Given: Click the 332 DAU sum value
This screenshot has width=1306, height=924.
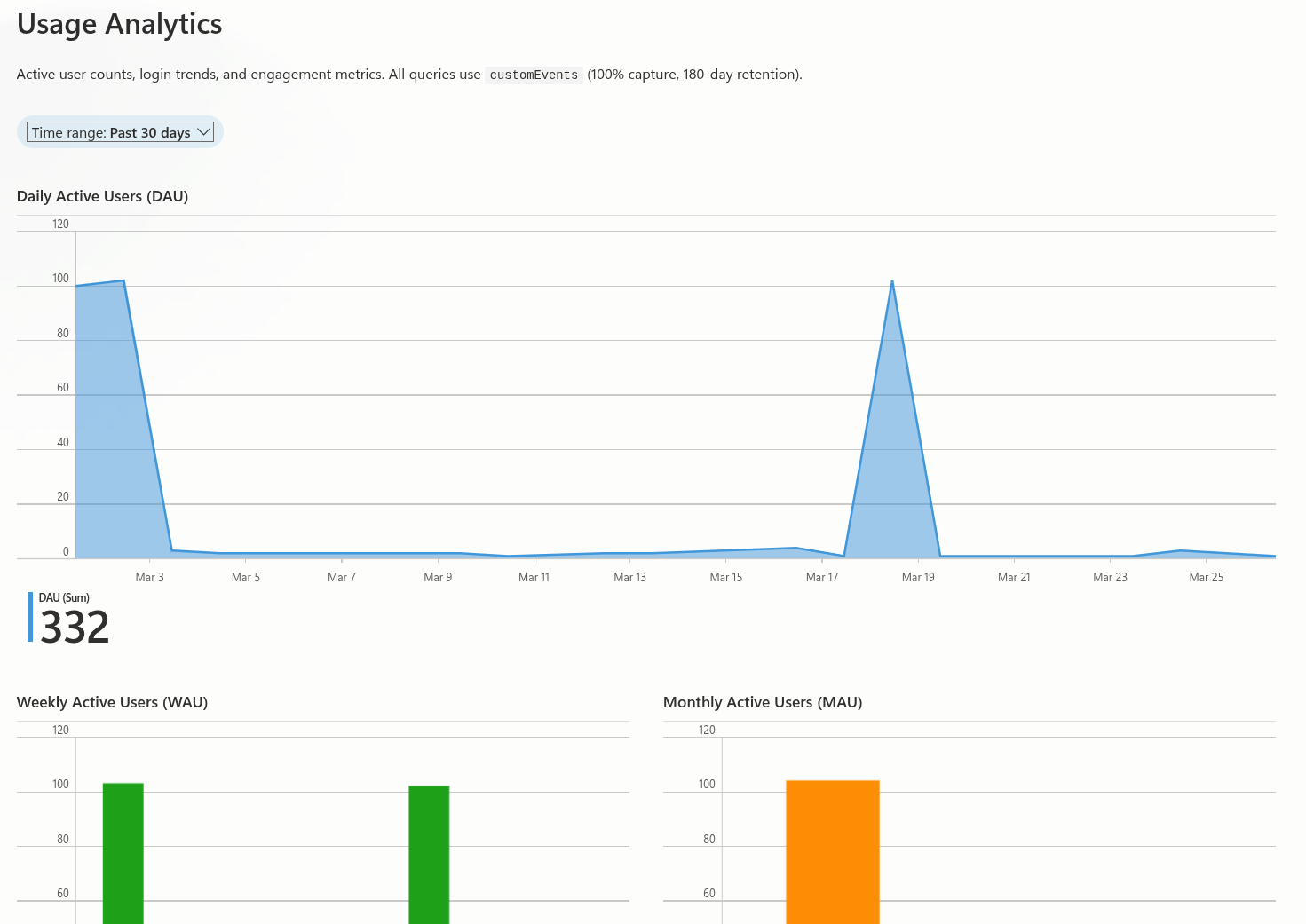Looking at the screenshot, I should point(75,628).
